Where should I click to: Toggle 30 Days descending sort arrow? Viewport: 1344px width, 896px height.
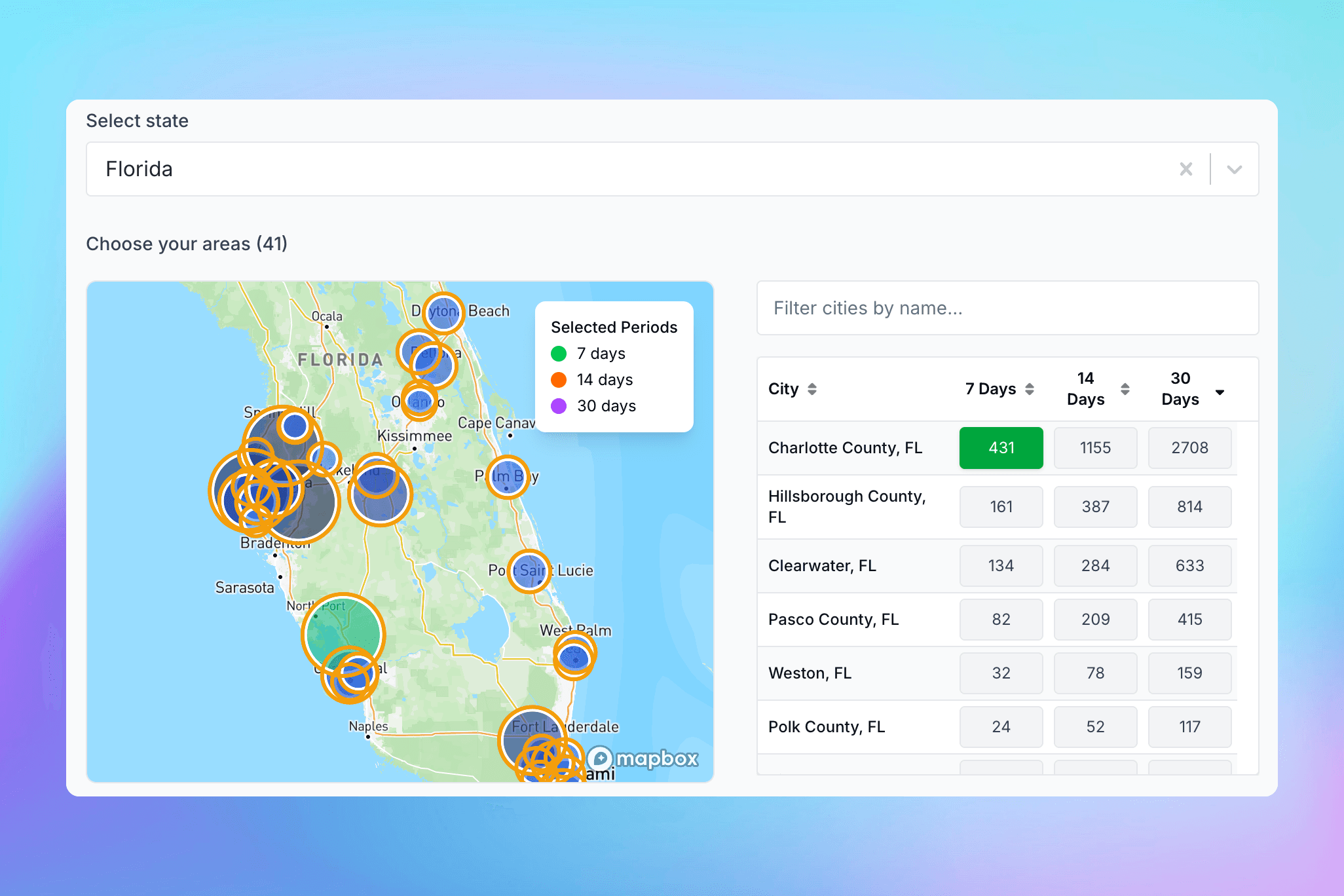[x=1220, y=392]
